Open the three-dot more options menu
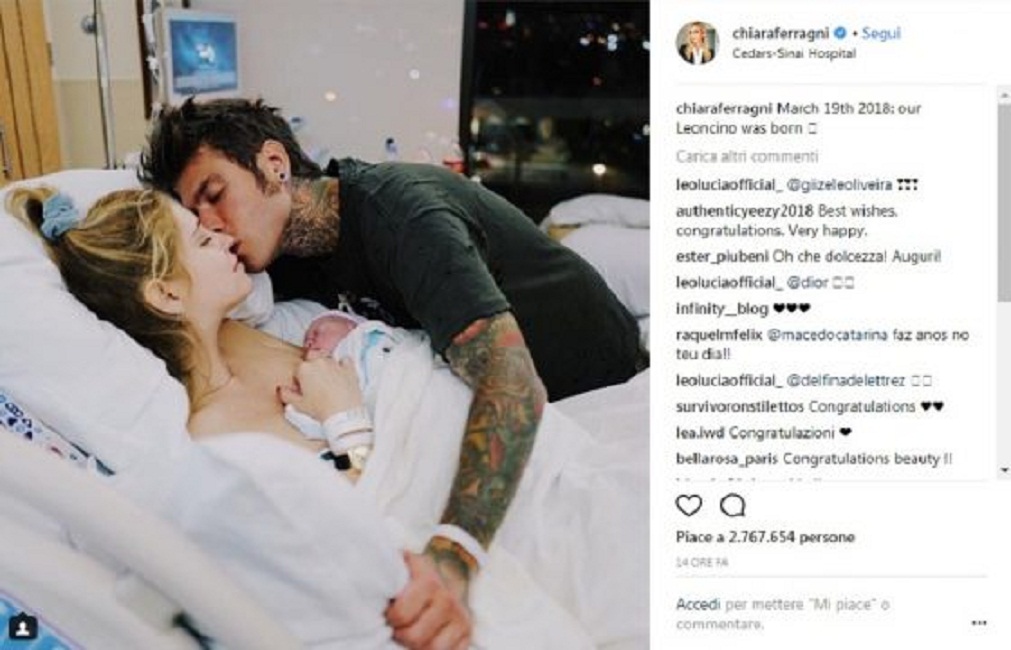The height and width of the screenshot is (650, 1011). 979,622
